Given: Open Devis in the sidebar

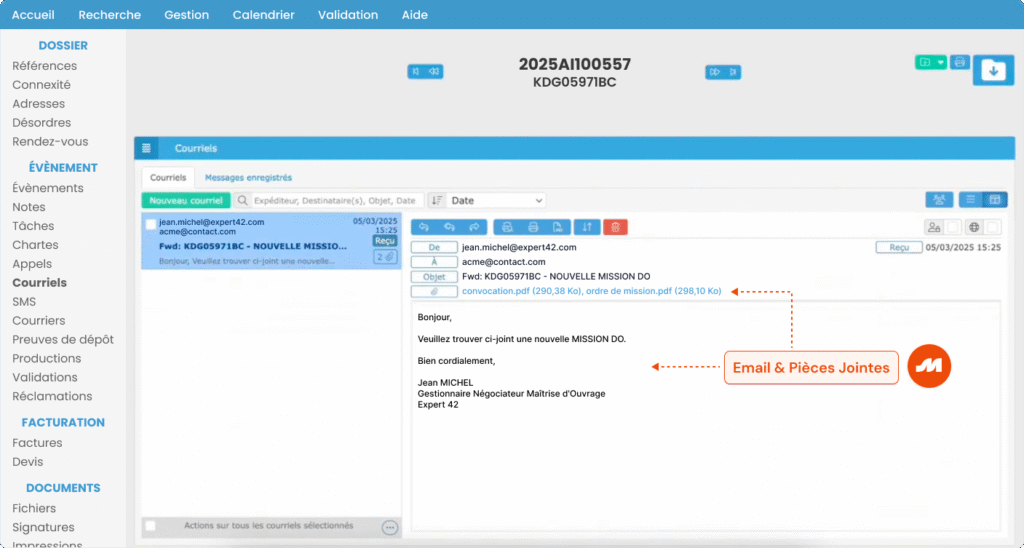Looking at the screenshot, I should (x=27, y=462).
